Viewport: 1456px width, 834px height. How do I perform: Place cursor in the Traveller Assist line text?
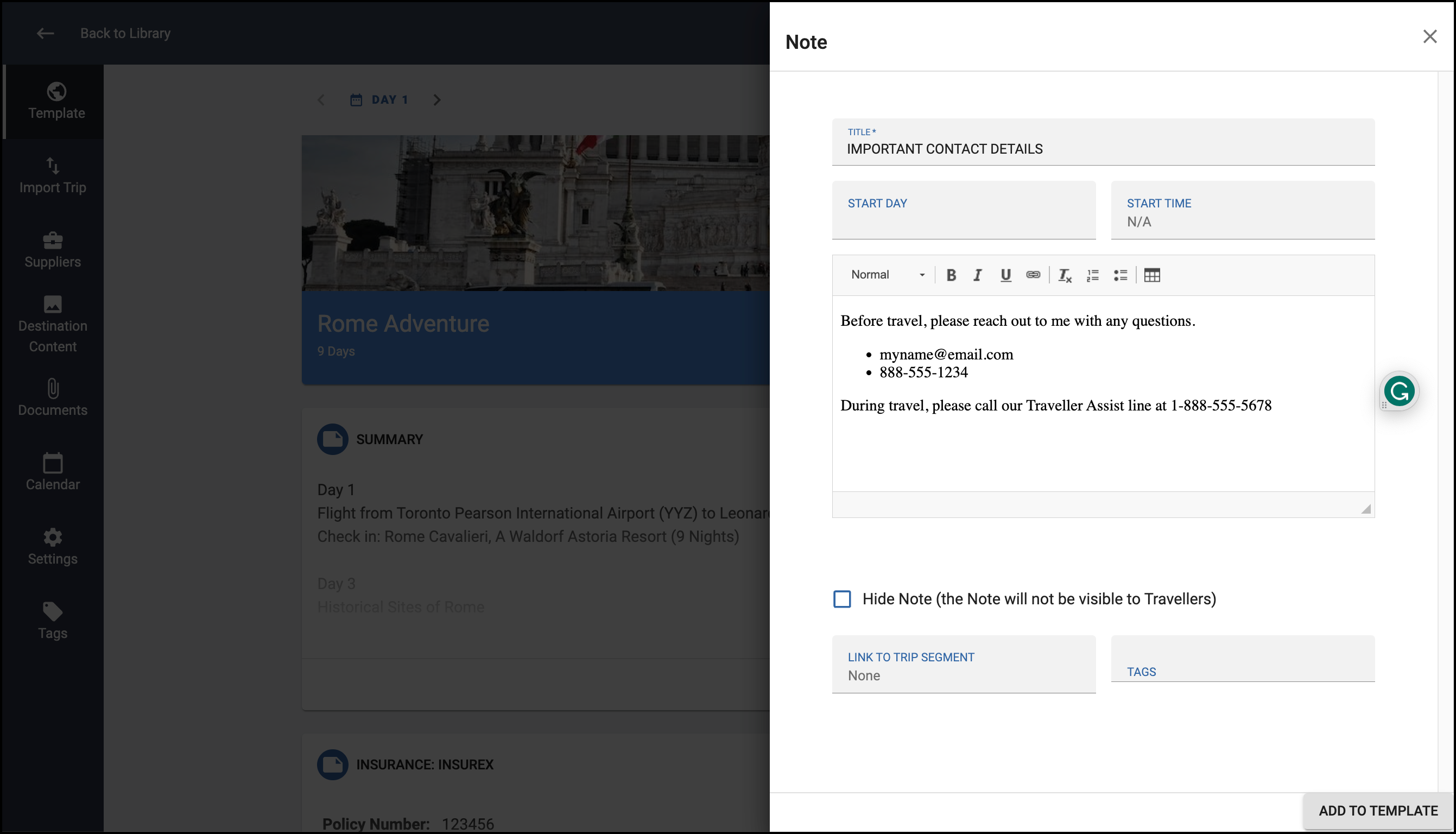click(x=1055, y=406)
